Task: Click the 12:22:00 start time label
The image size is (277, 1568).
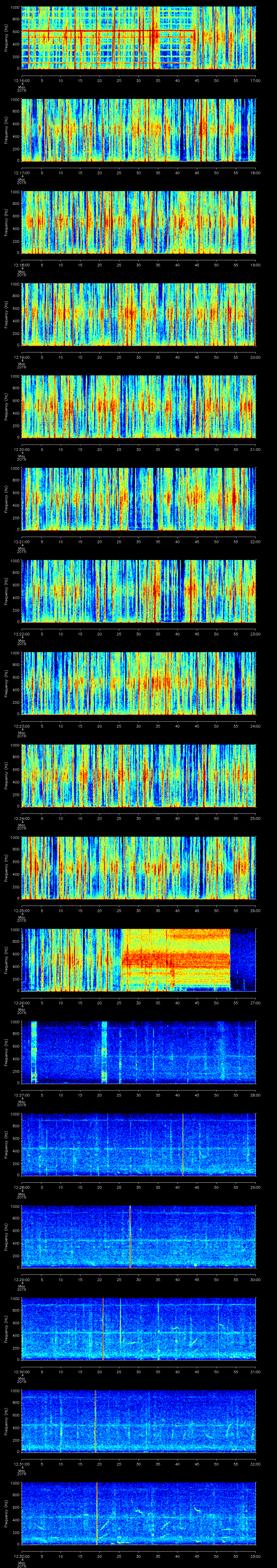Action: pos(22,634)
